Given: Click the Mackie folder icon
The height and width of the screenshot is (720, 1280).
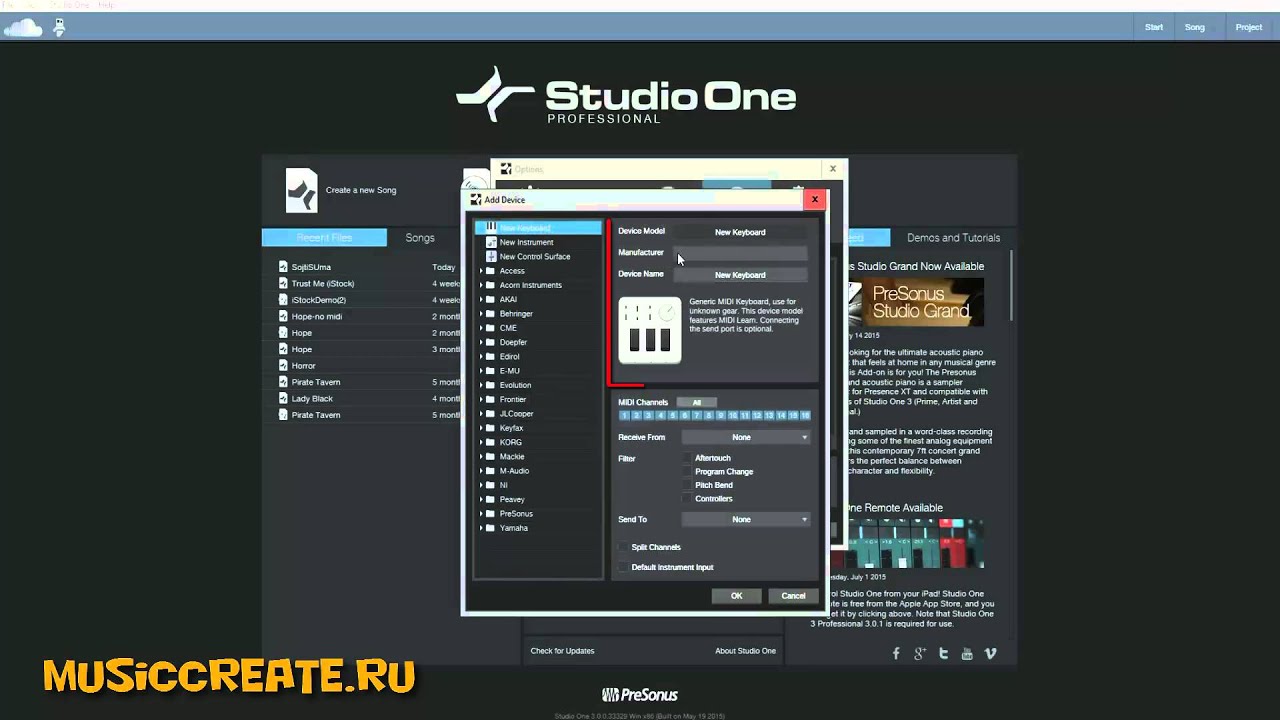Looking at the screenshot, I should 490,457.
